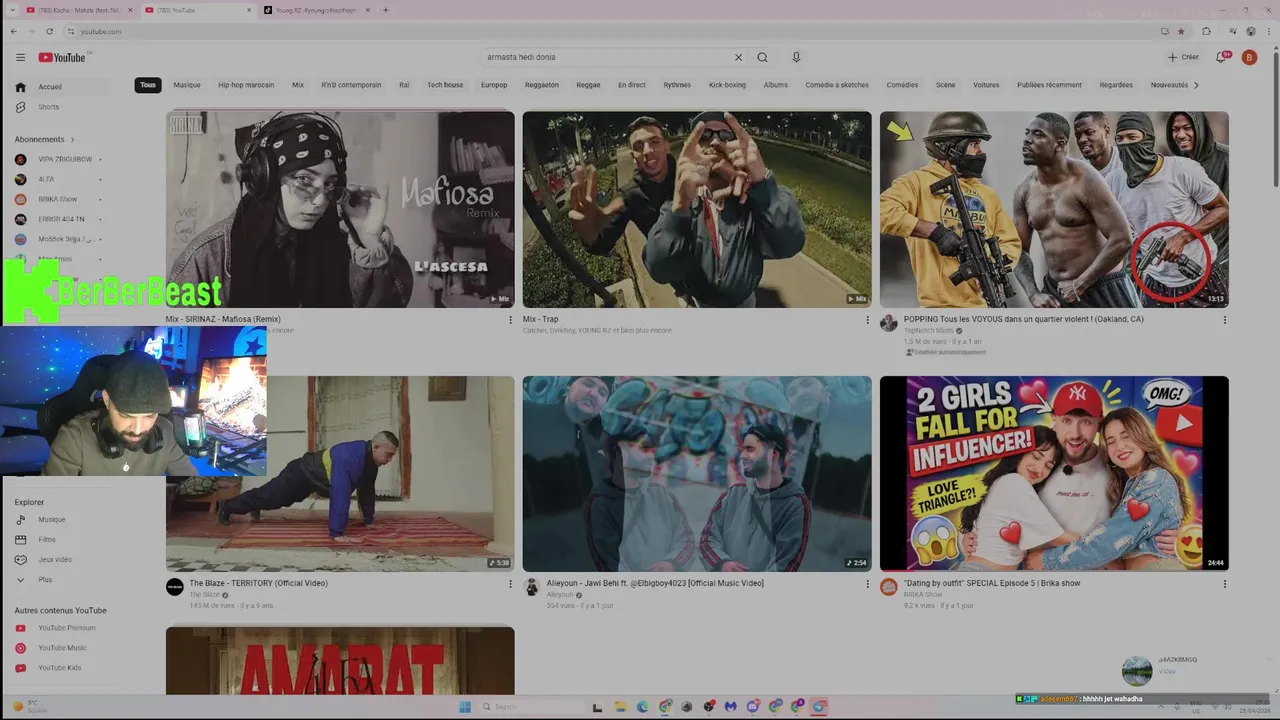Open the VIPA ZRIGUIBOW subscription channel

click(x=62, y=159)
